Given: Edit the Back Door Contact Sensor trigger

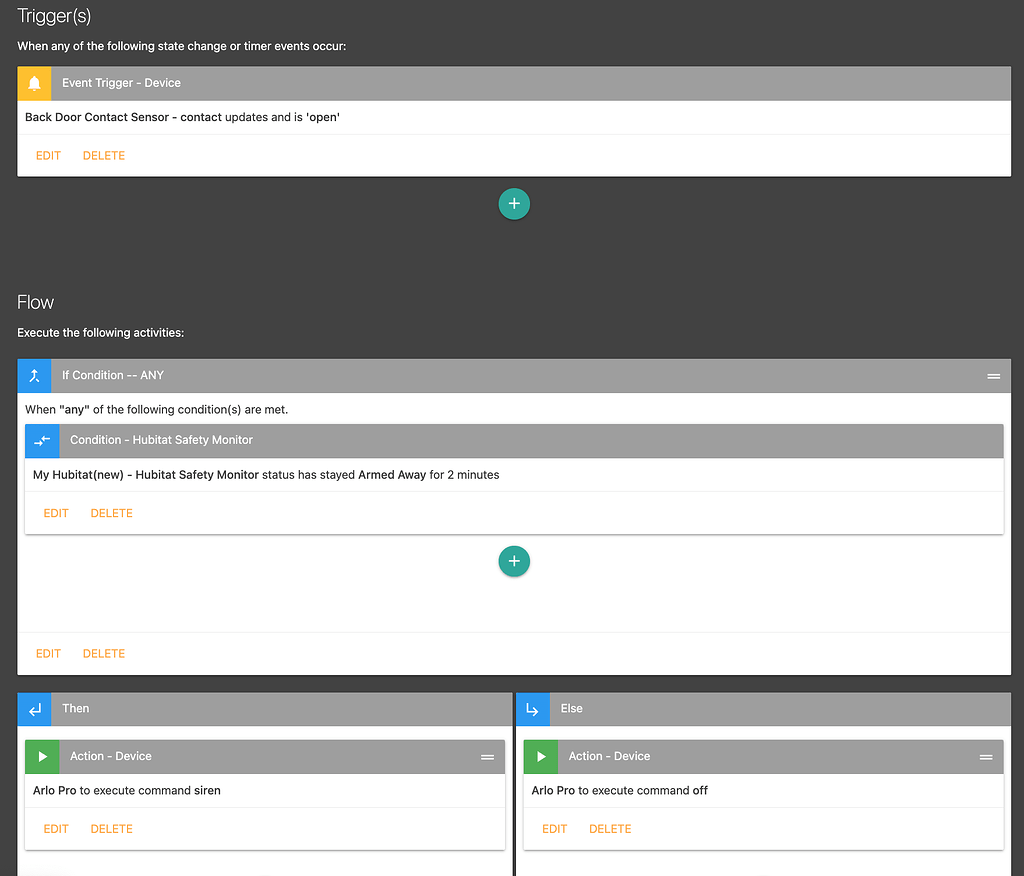Looking at the screenshot, I should pos(47,155).
